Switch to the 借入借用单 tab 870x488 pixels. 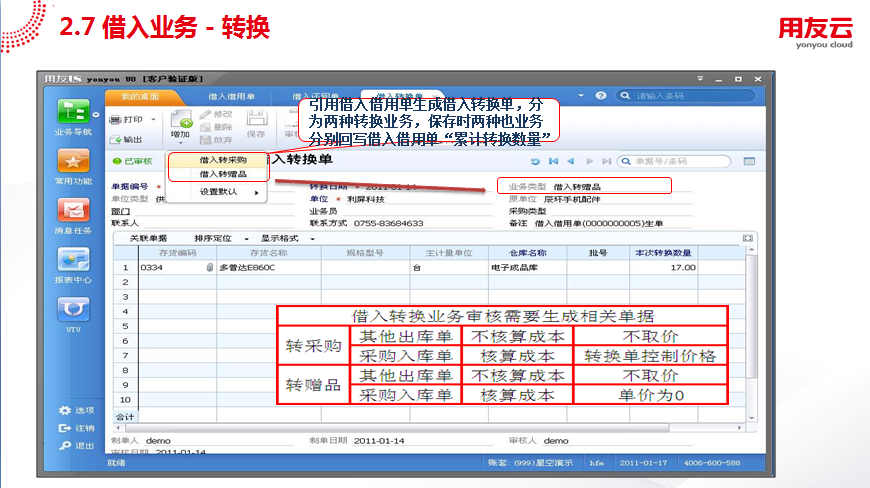pos(231,96)
